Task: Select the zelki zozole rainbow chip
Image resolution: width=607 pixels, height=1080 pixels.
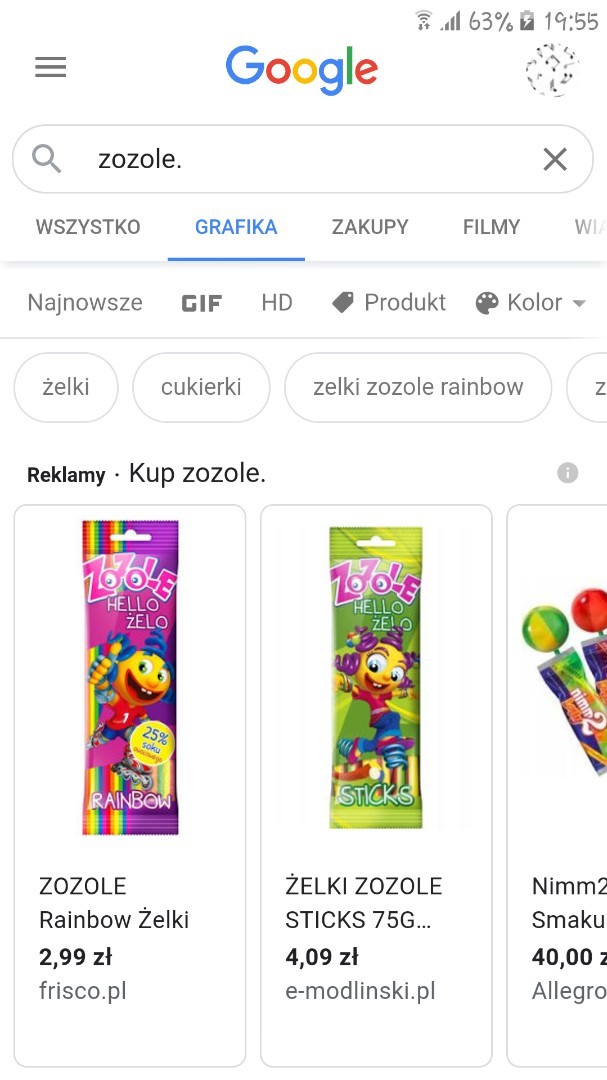Action: (418, 387)
